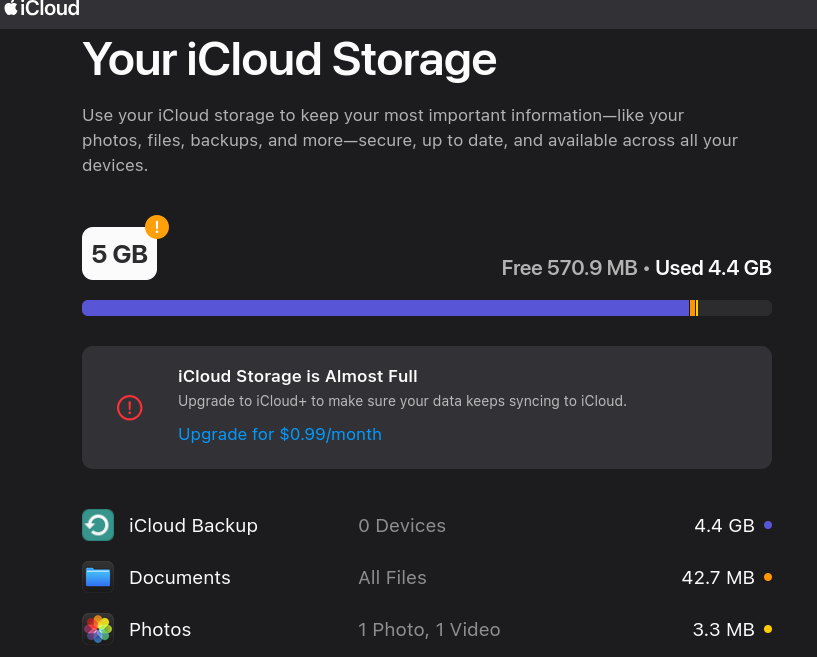Click the "0 Devices" backup detail
Image resolution: width=817 pixels, height=657 pixels.
(402, 525)
